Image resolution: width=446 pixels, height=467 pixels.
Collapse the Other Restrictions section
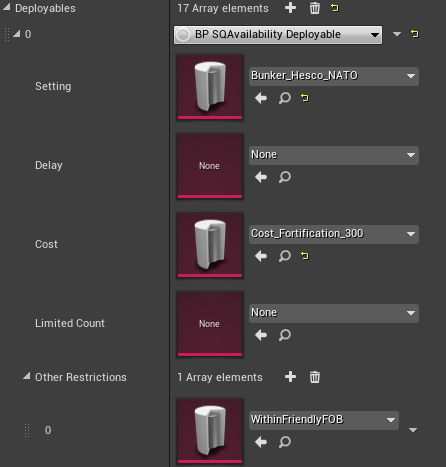click(27, 376)
